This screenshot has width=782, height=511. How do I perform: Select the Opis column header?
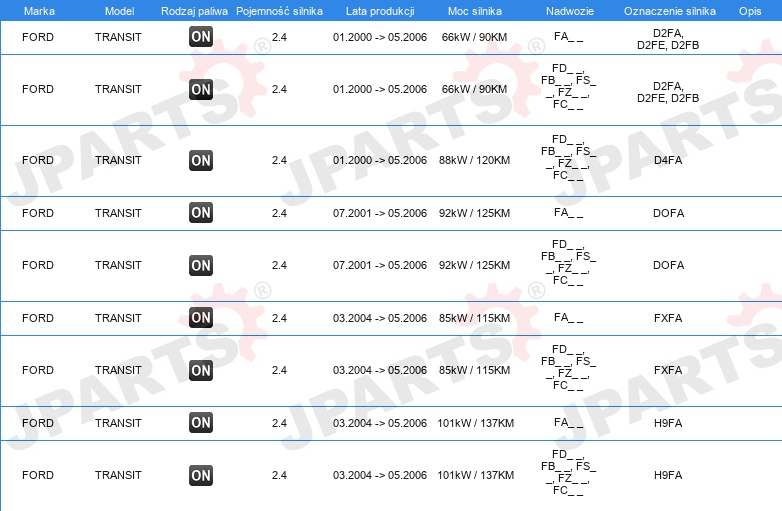(750, 11)
